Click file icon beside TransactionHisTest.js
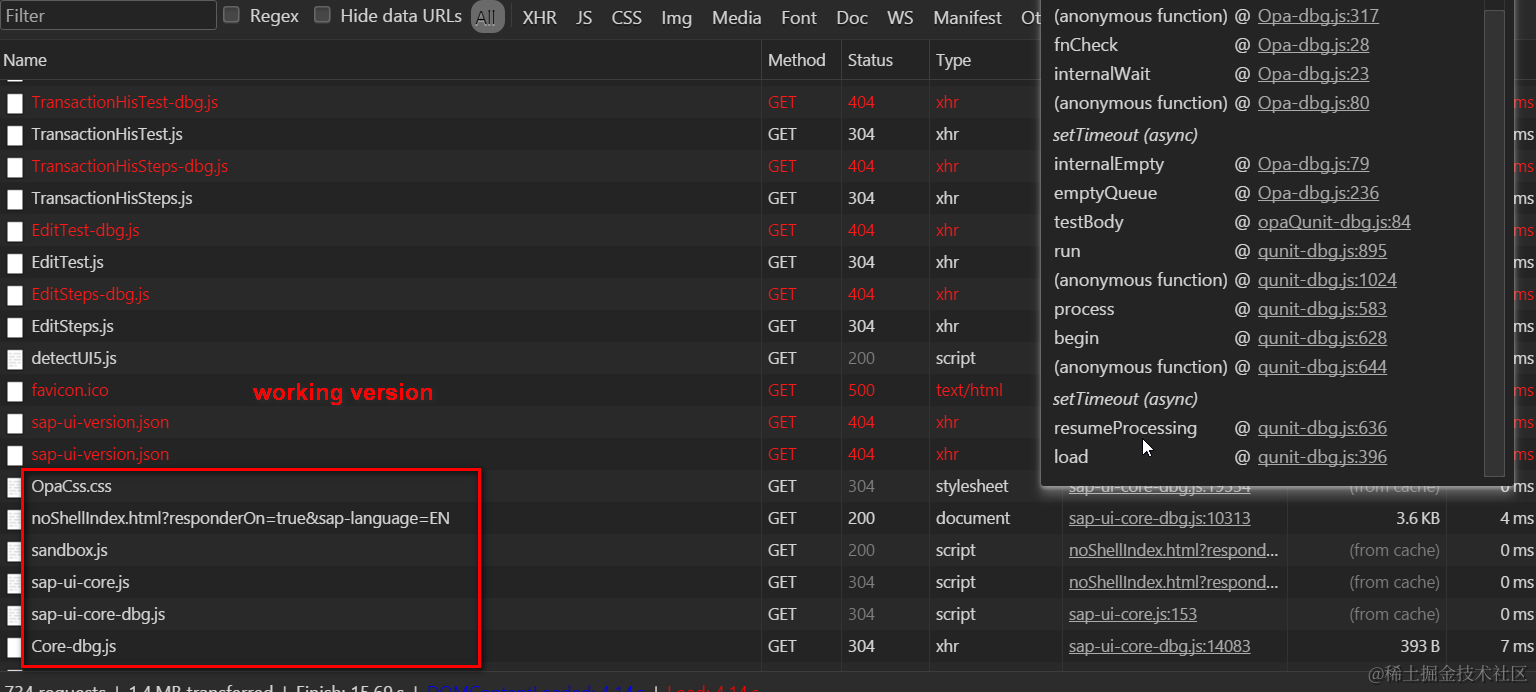 pyautogui.click(x=15, y=135)
